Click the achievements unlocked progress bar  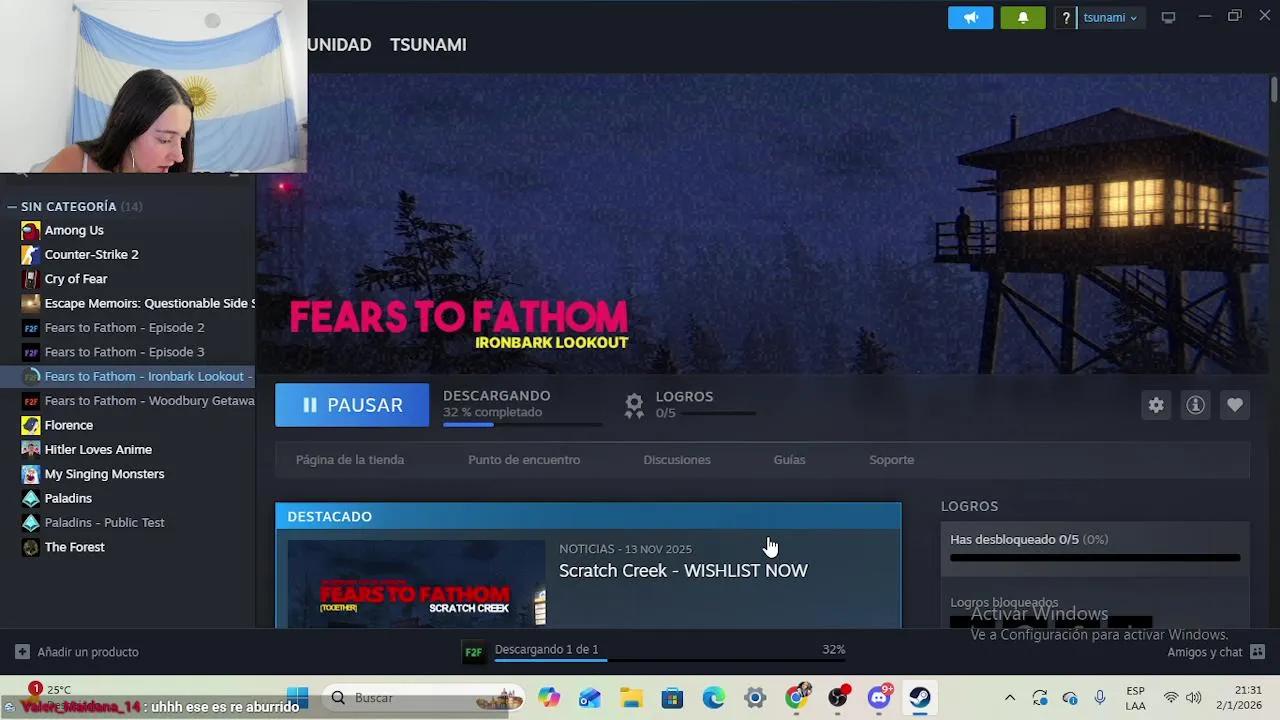pos(1095,558)
